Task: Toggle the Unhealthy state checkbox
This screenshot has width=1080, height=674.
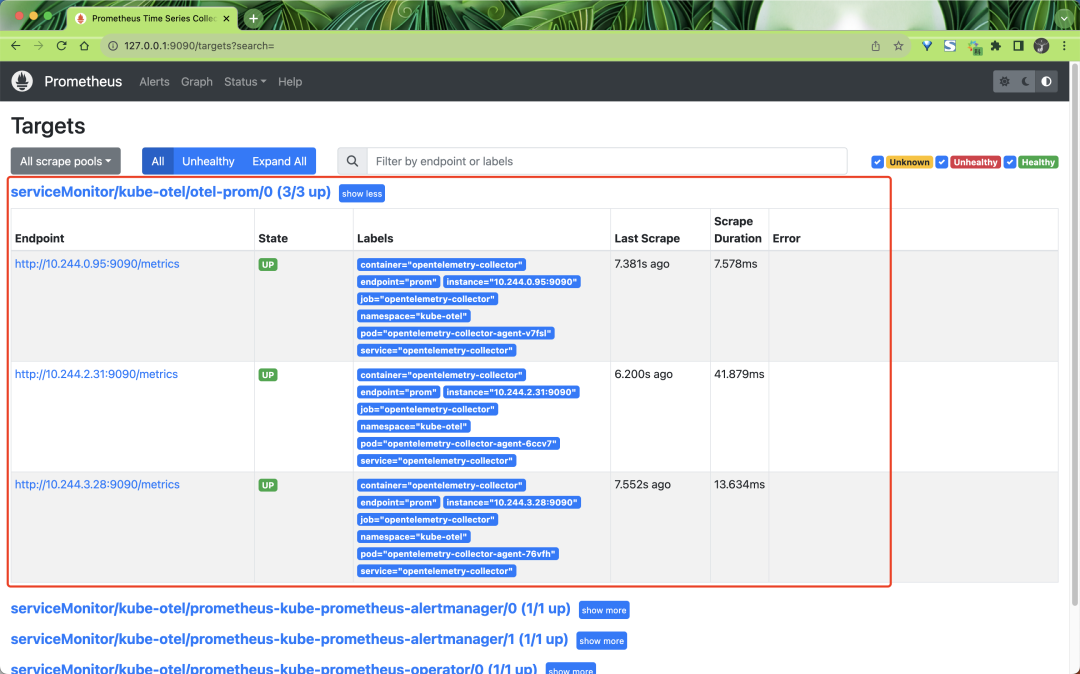Action: tap(942, 162)
